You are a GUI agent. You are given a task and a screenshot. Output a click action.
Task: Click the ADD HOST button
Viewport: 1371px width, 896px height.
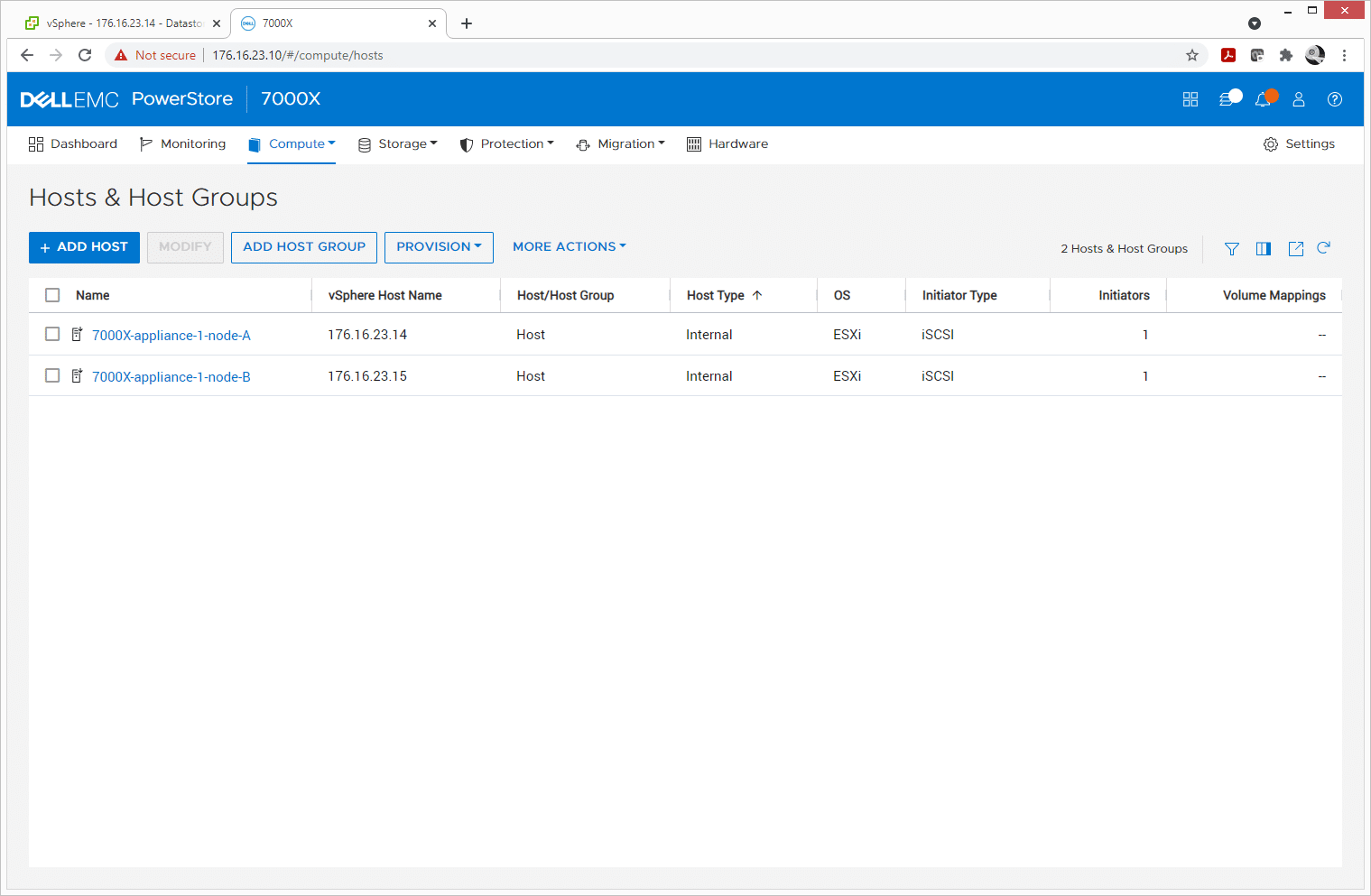pyautogui.click(x=84, y=247)
